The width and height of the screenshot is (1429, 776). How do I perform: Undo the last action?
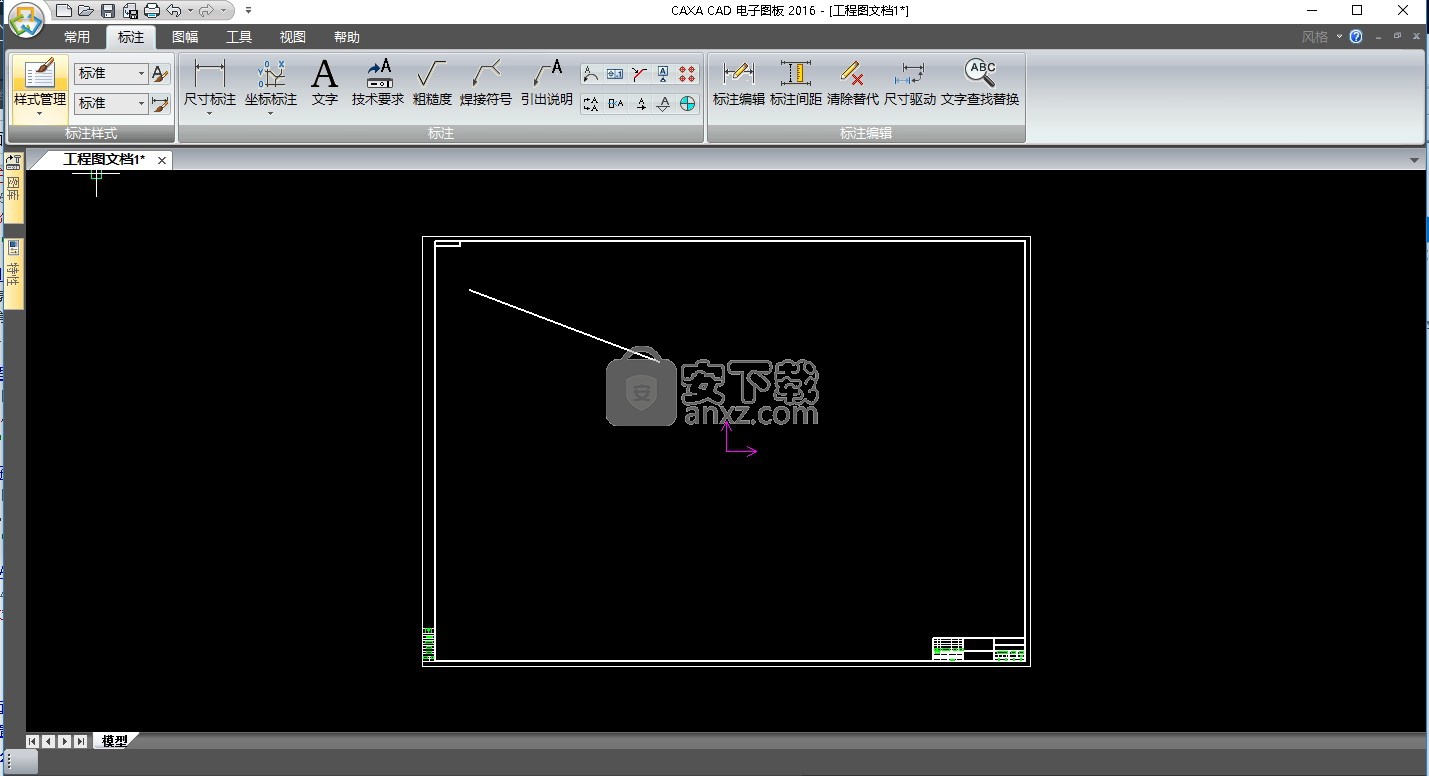174,11
